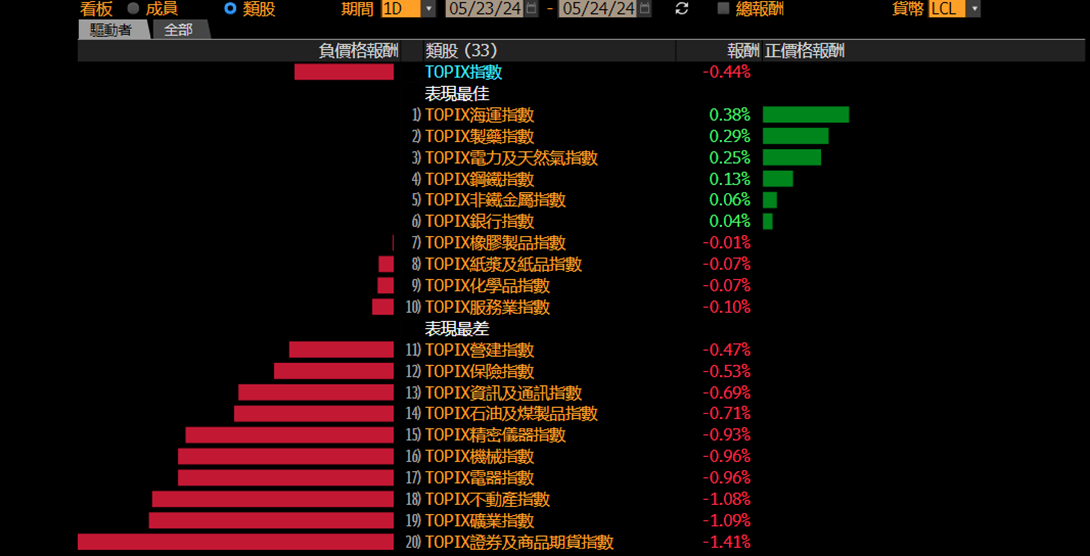Click the red bar for TOPIX指數
Screen dimensions: 1090x556
[344, 72]
